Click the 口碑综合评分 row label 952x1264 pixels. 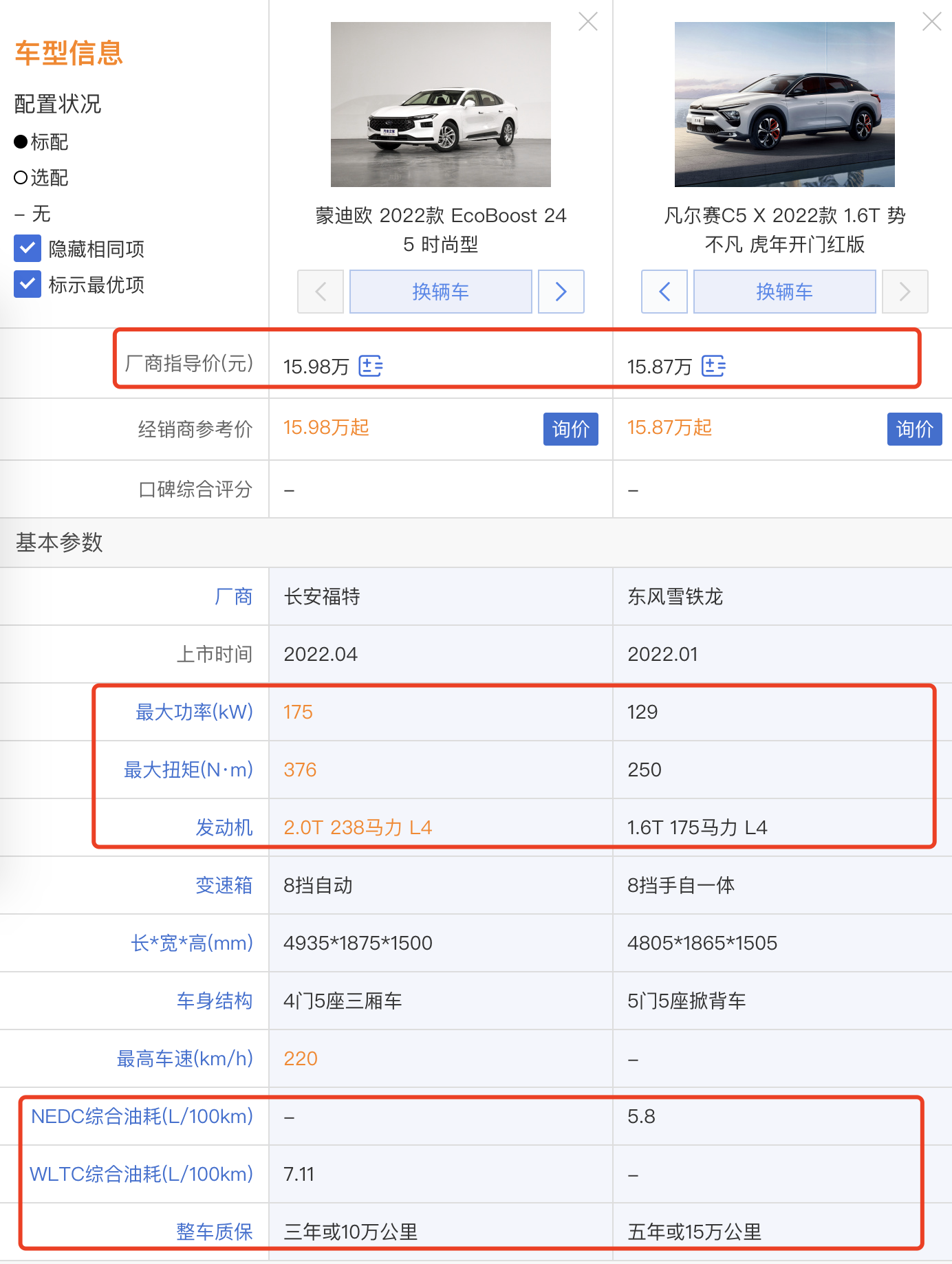195,489
